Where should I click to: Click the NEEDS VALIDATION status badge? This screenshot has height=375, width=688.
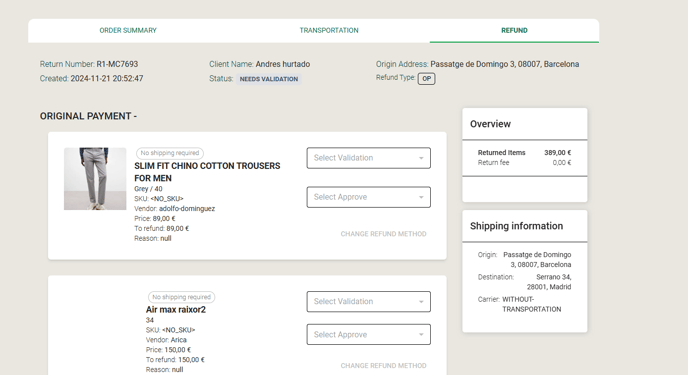(x=269, y=79)
